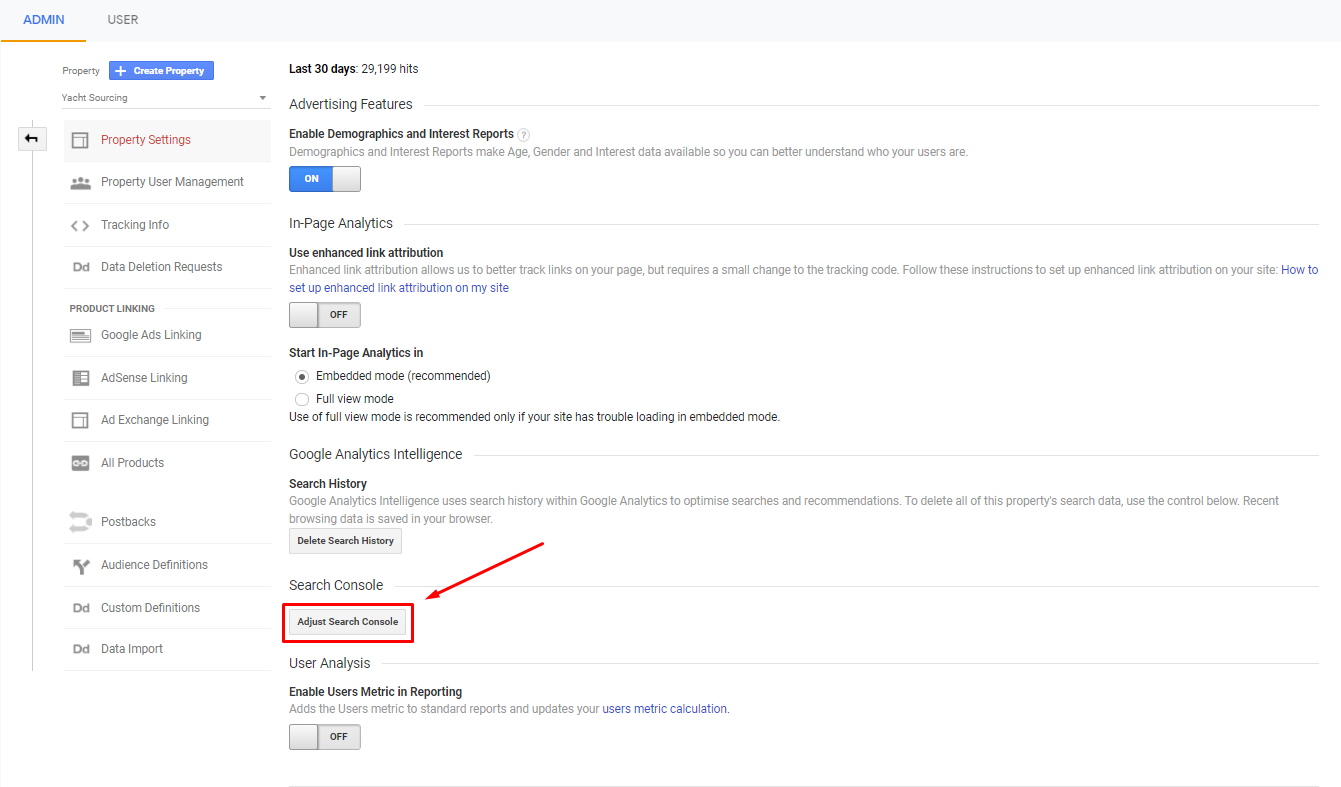Switch to the ADMIN tab
The image size is (1341, 787).
pos(43,20)
